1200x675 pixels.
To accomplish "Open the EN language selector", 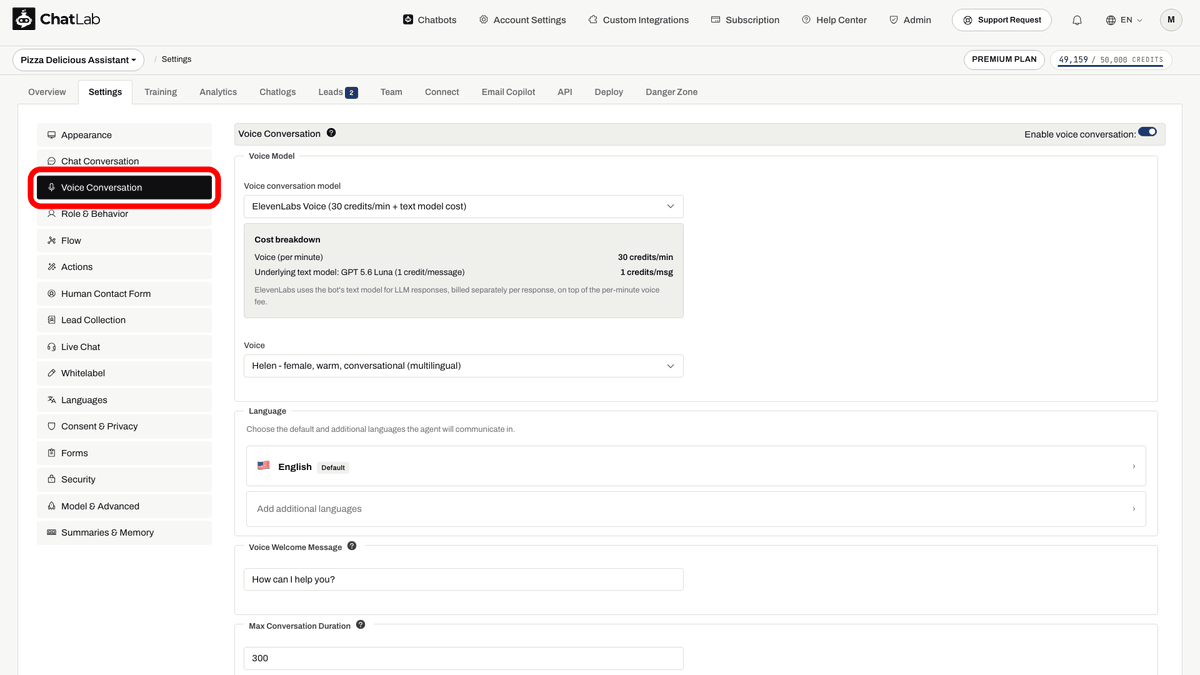I will 1124,20.
